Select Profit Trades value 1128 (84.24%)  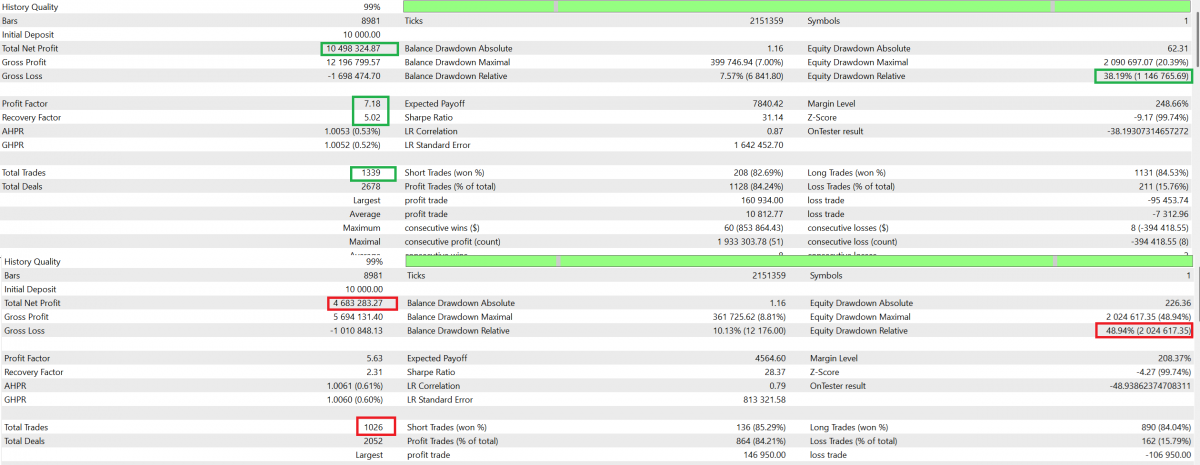(755, 186)
